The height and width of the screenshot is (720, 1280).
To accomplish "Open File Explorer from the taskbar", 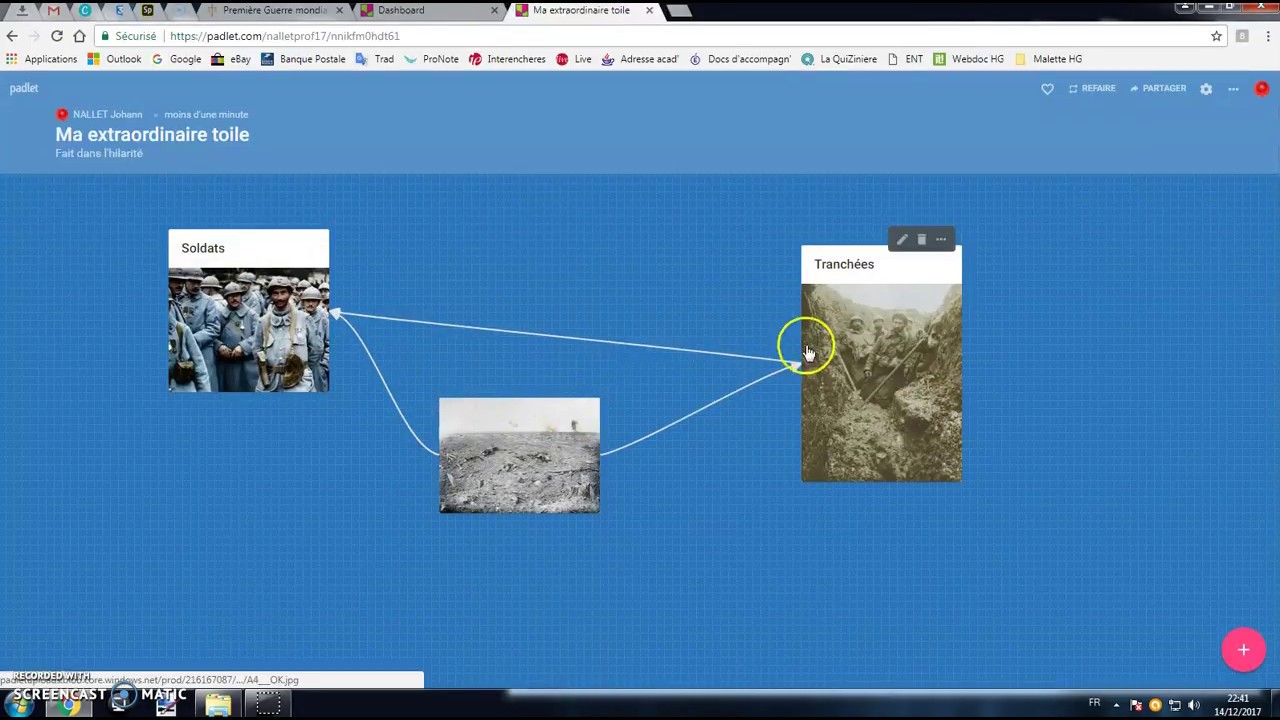I will click(x=218, y=704).
